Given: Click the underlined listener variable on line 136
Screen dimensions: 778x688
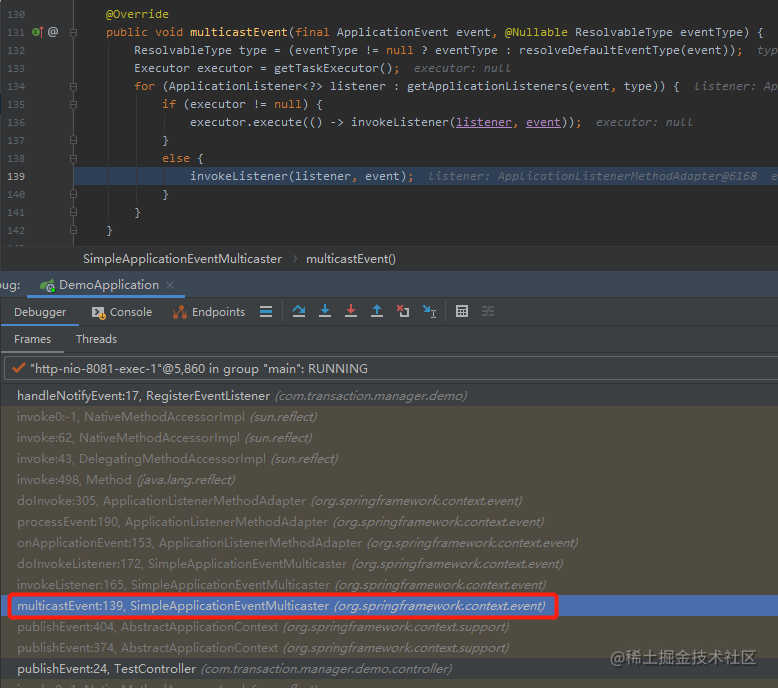Looking at the screenshot, I should 484,122.
